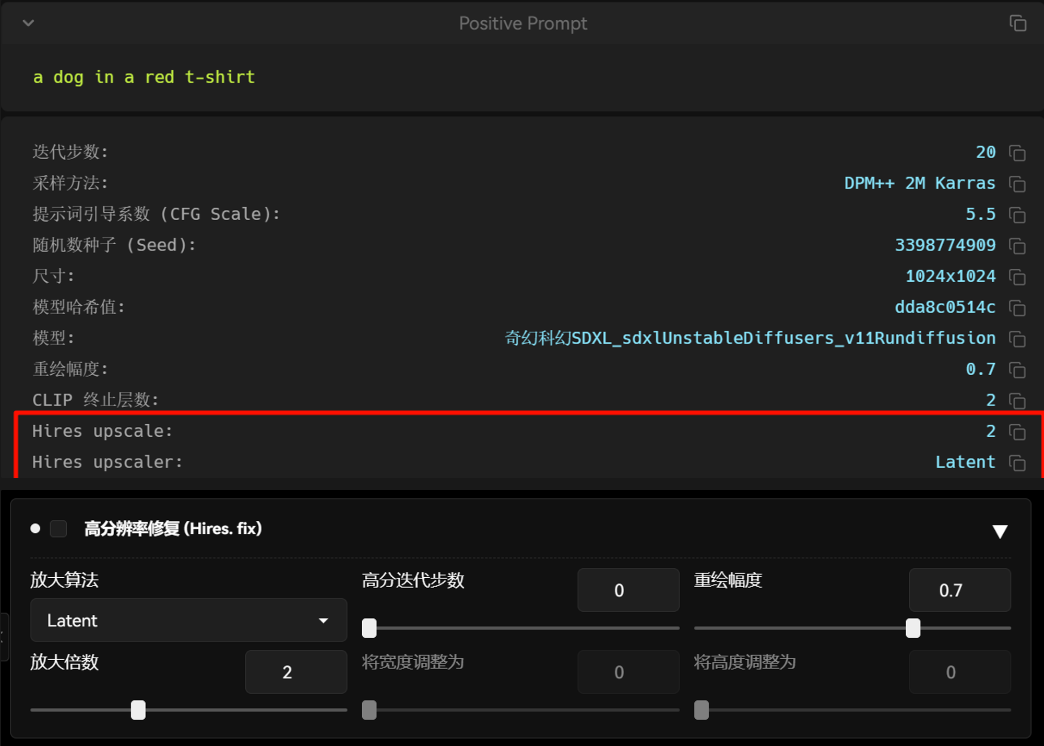Copy the Seed value 3398774909

tap(1017, 246)
